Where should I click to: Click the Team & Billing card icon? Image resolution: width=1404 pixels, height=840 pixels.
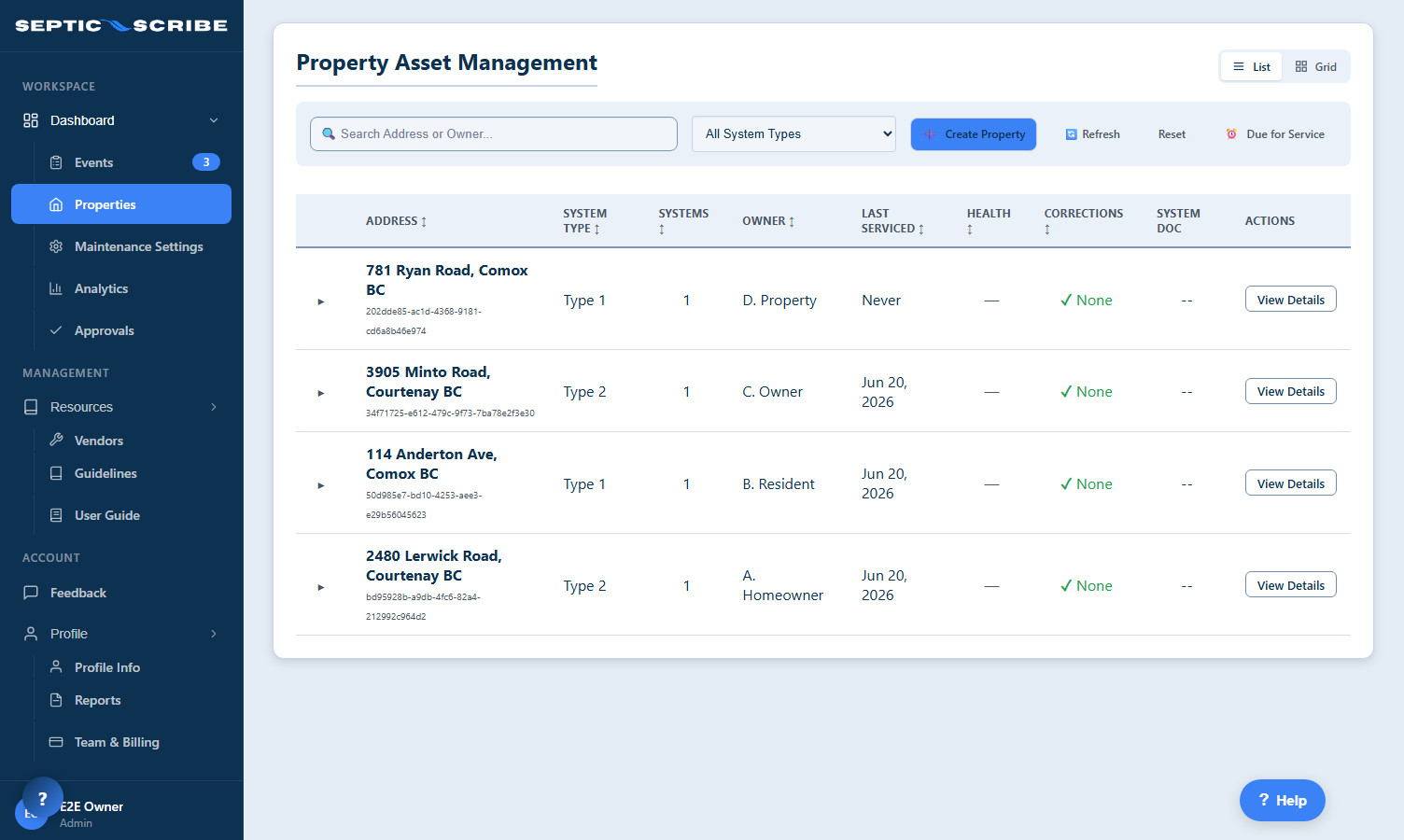point(56,742)
